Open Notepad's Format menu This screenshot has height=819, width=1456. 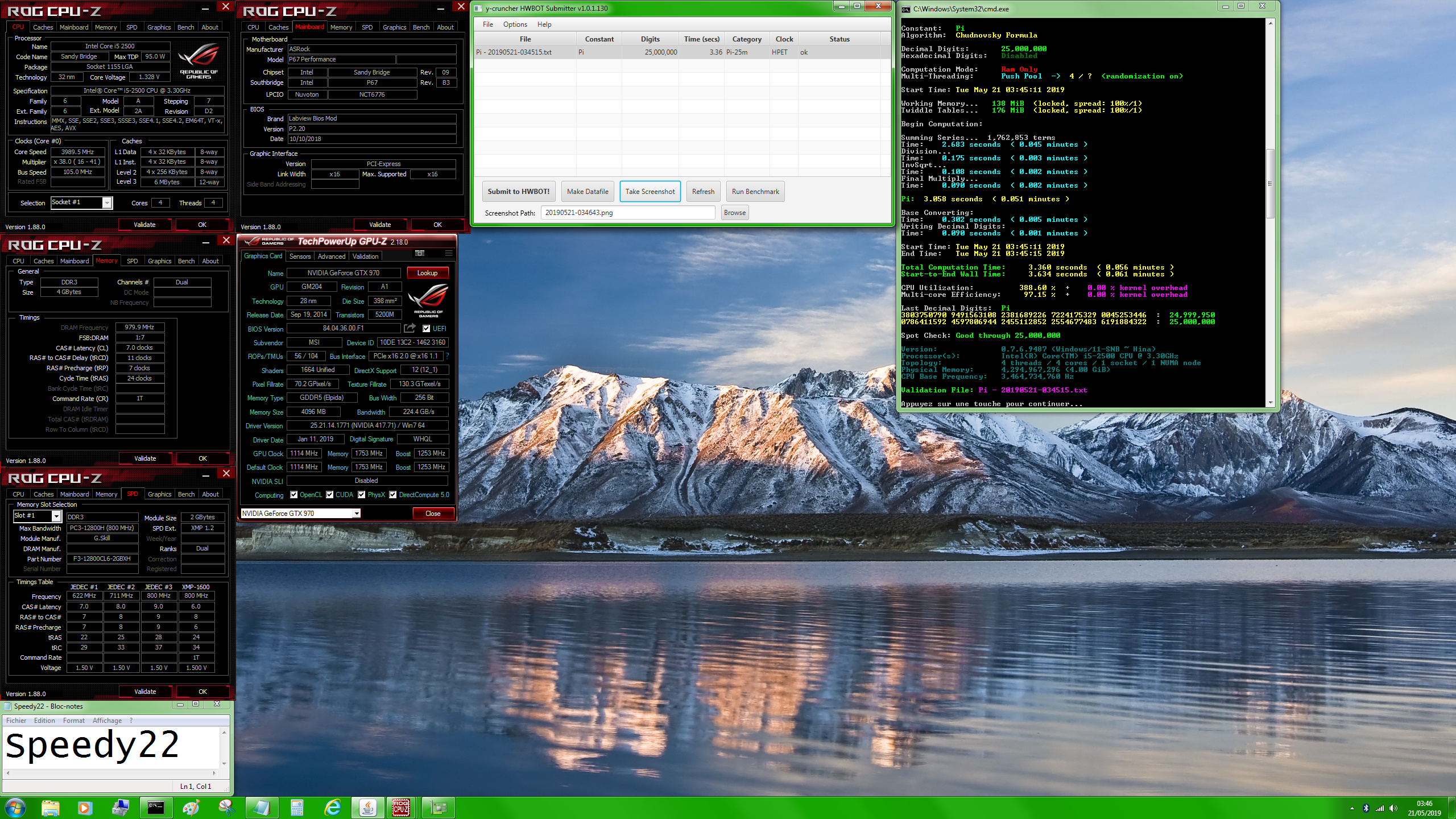[x=74, y=721]
